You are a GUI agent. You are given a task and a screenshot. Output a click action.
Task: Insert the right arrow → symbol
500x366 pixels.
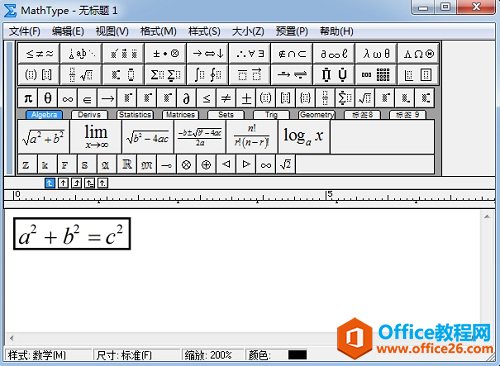tap(107, 98)
